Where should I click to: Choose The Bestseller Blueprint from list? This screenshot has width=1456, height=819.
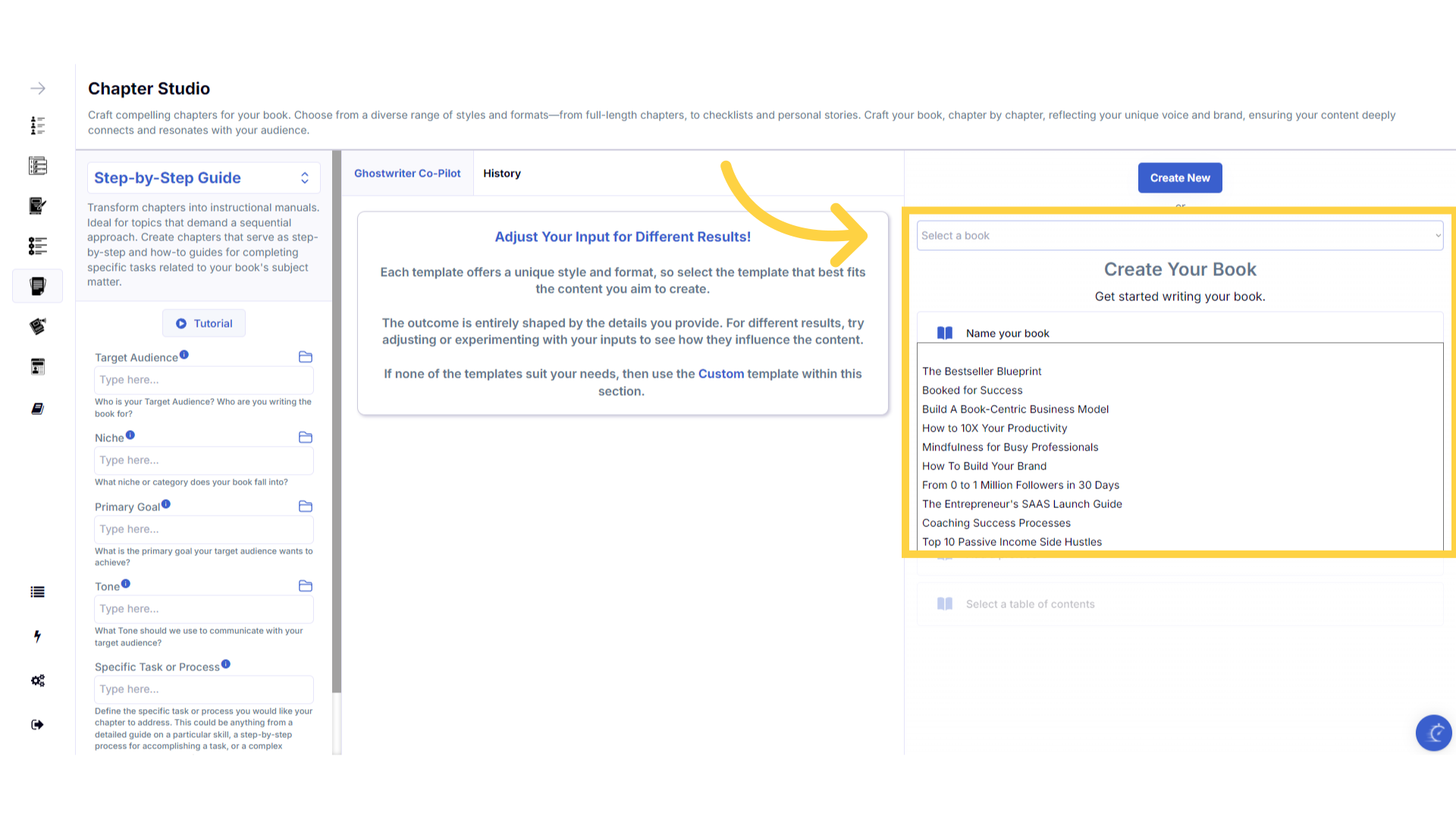coord(981,372)
